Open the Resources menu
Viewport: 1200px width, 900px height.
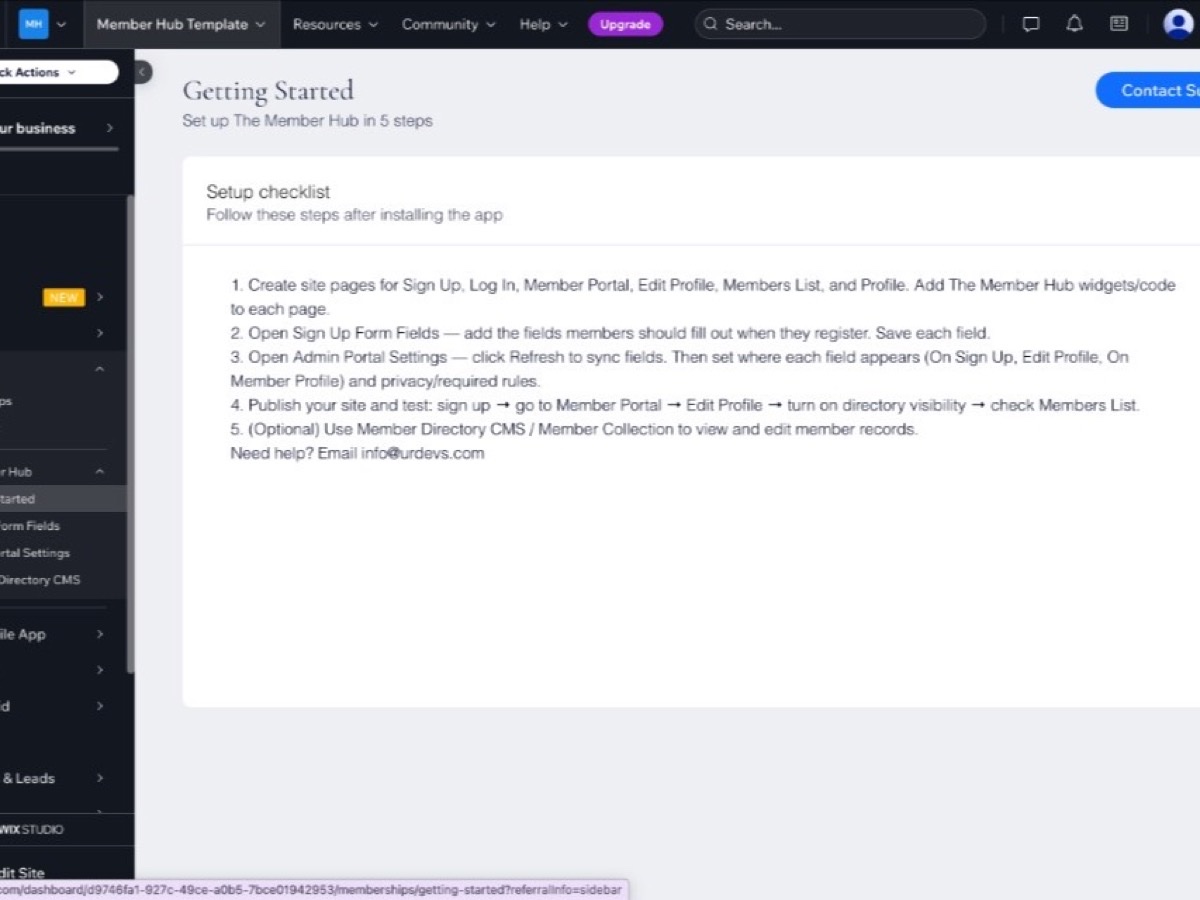click(335, 24)
